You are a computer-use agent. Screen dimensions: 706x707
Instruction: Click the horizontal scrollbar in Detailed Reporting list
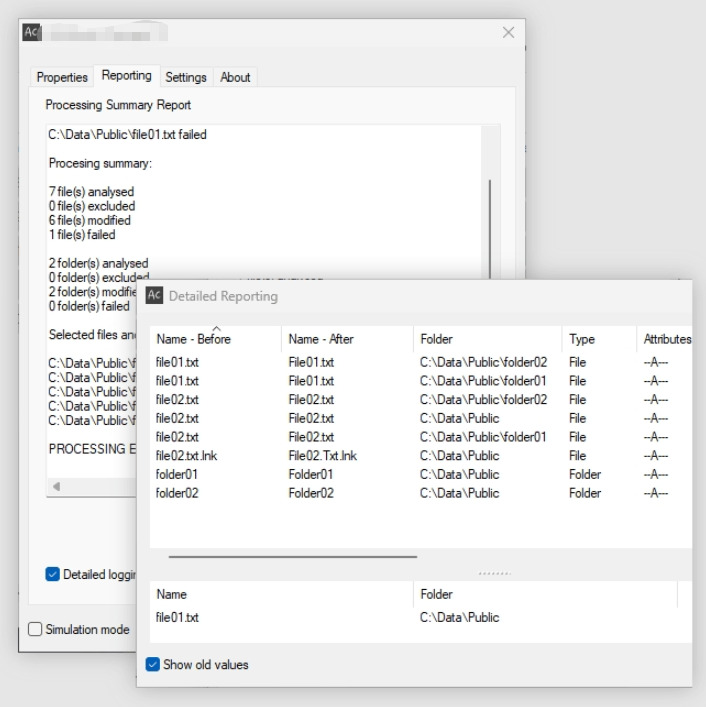[x=293, y=557]
